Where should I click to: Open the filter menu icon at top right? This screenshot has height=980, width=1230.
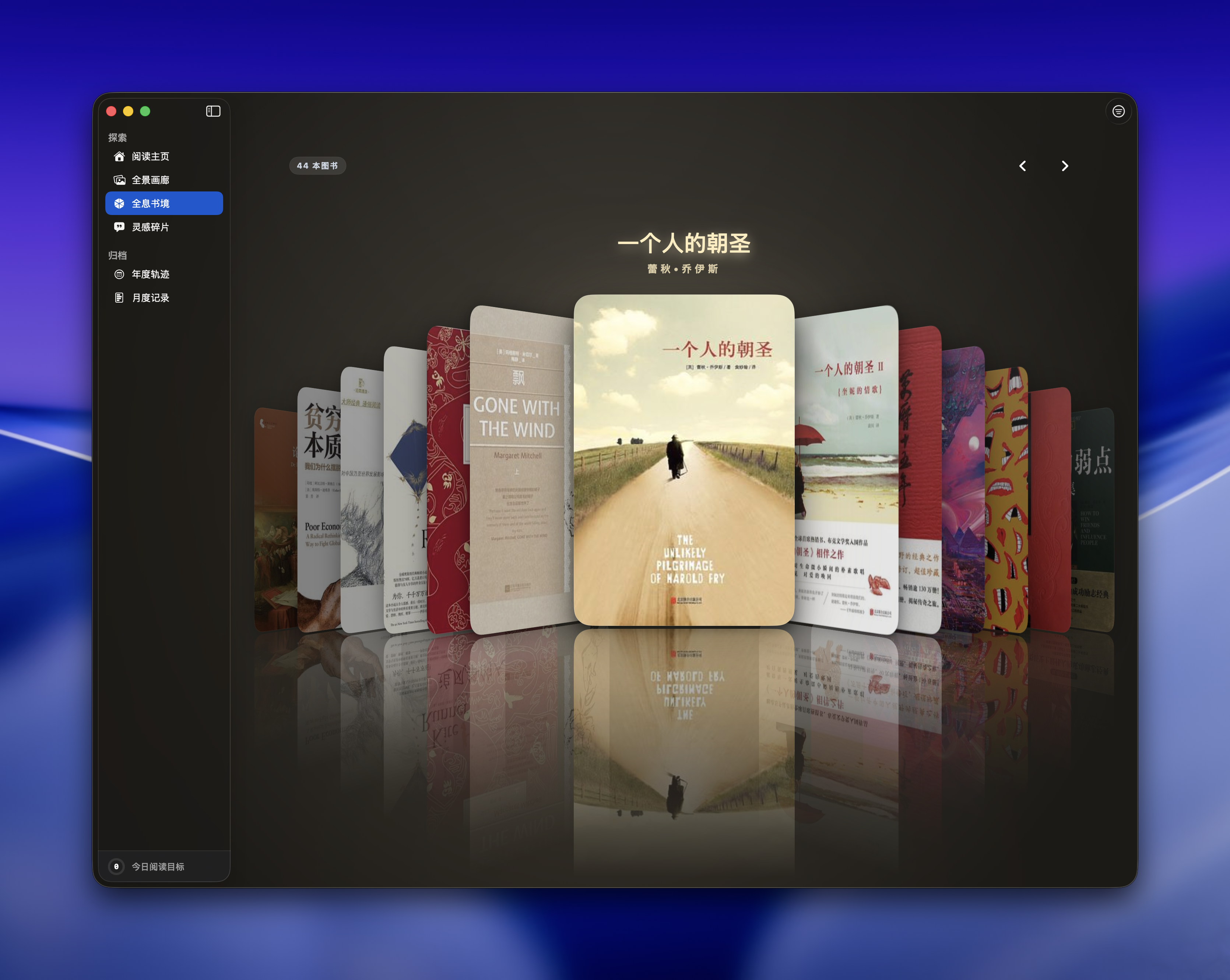pos(1118,111)
